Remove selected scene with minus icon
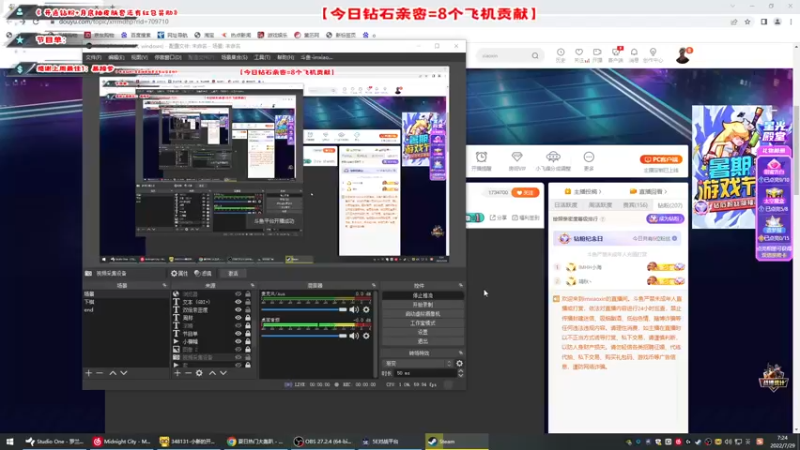 99,373
